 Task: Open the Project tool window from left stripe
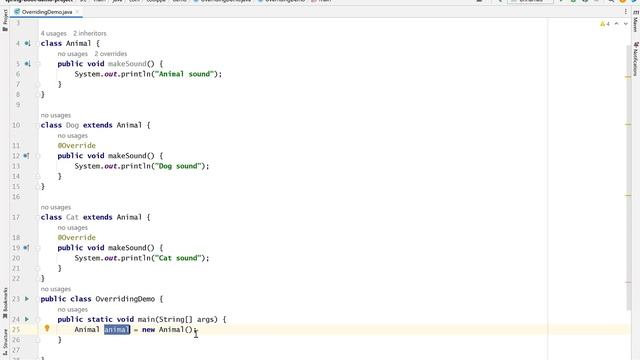click(x=5, y=20)
